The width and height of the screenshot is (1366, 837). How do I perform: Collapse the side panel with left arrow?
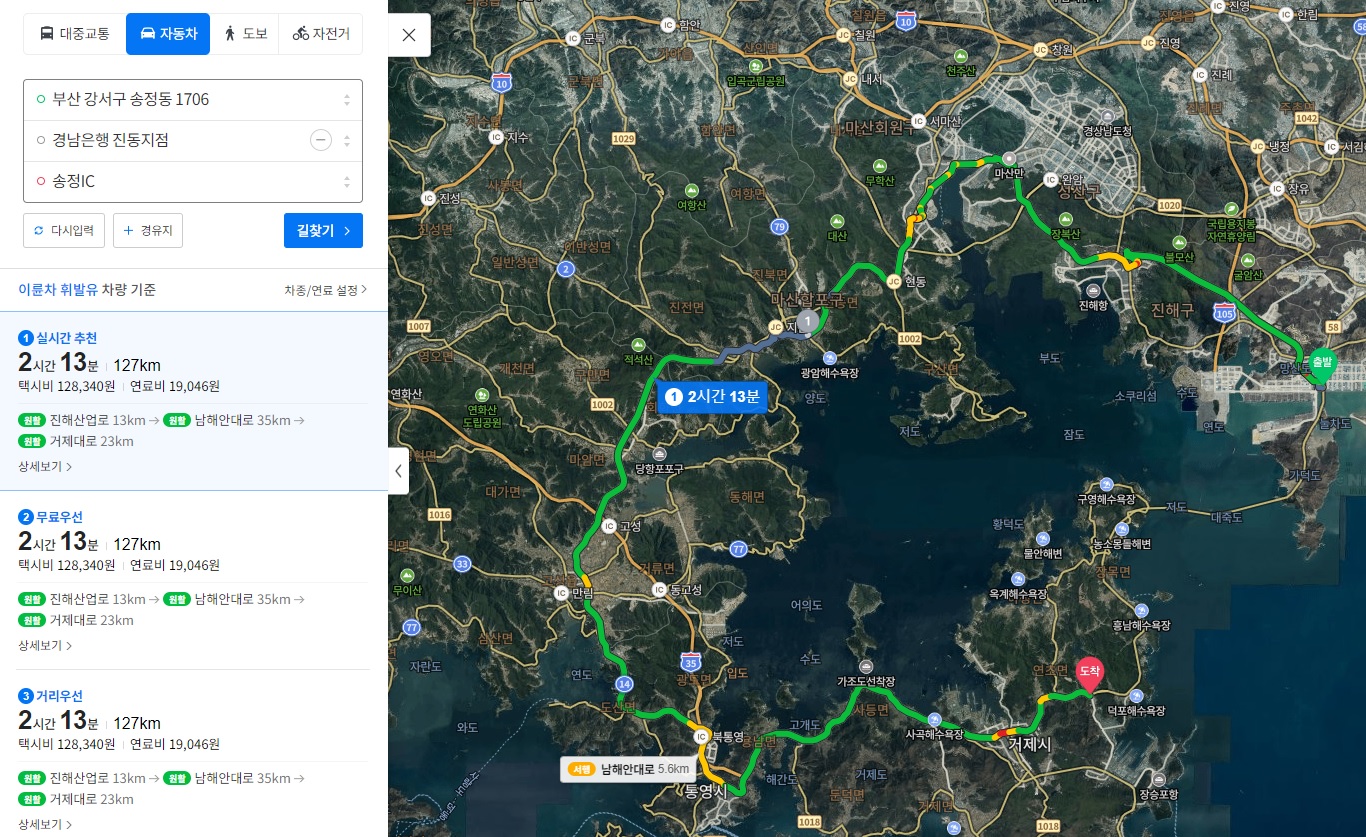pos(399,470)
